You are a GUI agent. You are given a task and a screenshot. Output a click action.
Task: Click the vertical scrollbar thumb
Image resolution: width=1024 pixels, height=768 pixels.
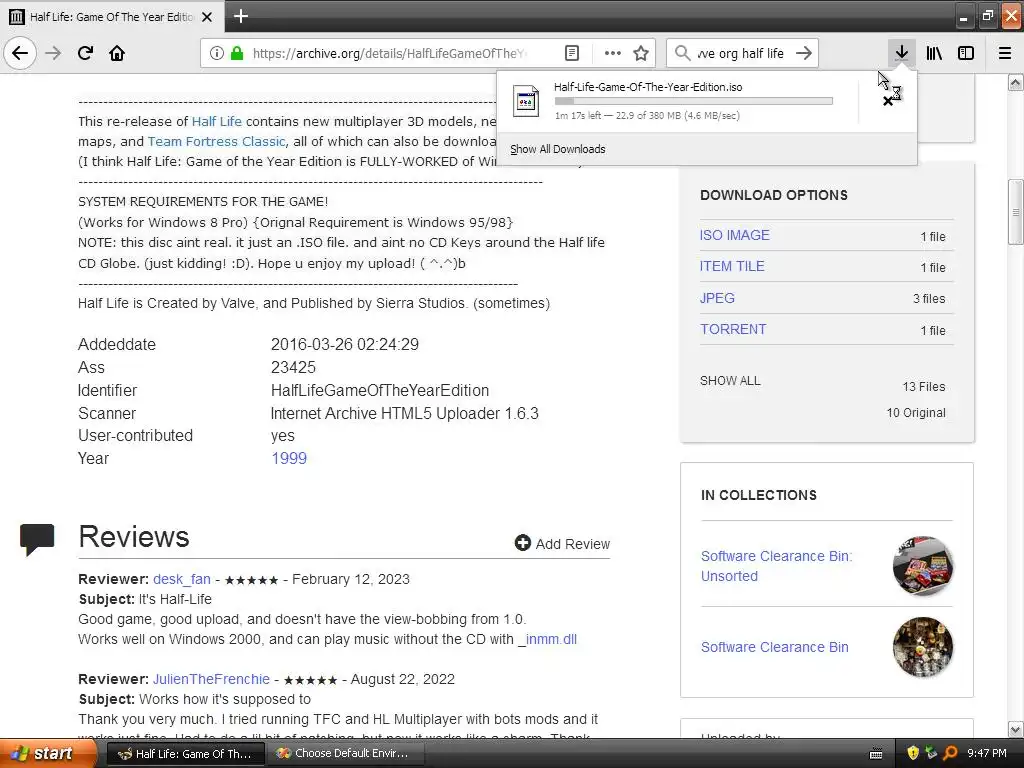(x=1015, y=212)
